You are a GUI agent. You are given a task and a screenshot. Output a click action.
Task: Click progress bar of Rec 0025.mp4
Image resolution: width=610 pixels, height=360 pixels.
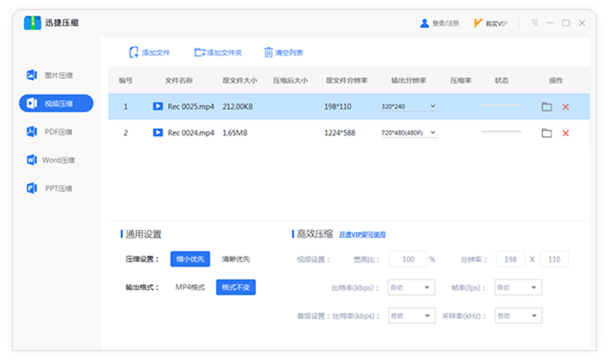coord(501,105)
